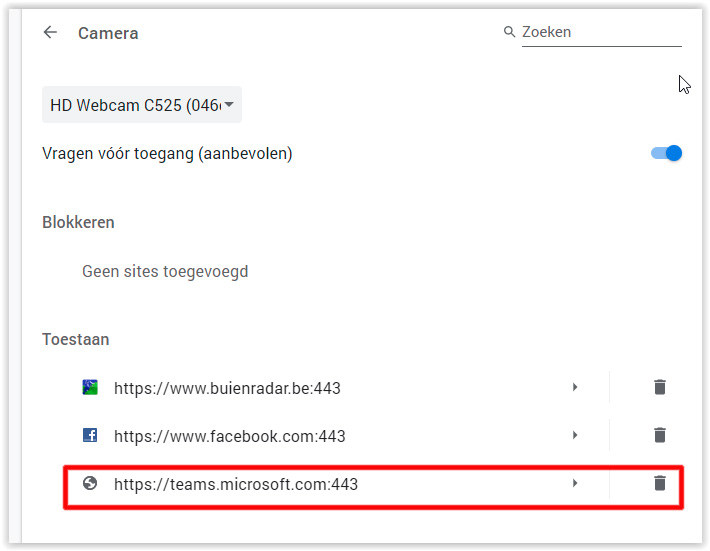Viewport: 710px width, 551px height.
Task: Select the https://www.buienradar.be:443 entry text
Action: click(x=227, y=388)
